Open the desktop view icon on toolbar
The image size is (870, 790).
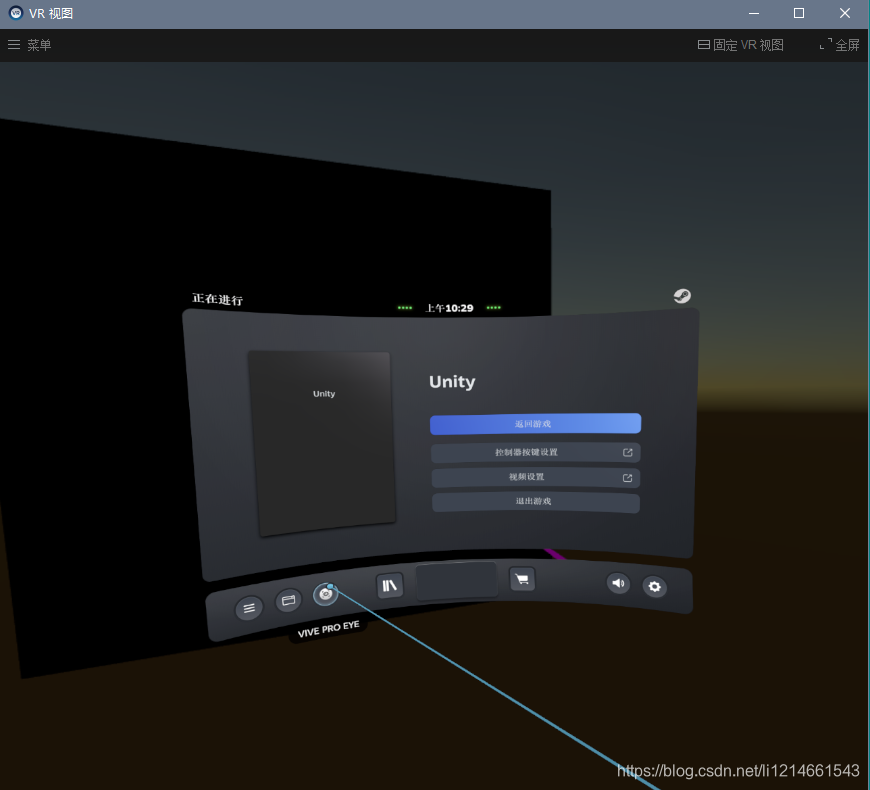pos(288,599)
